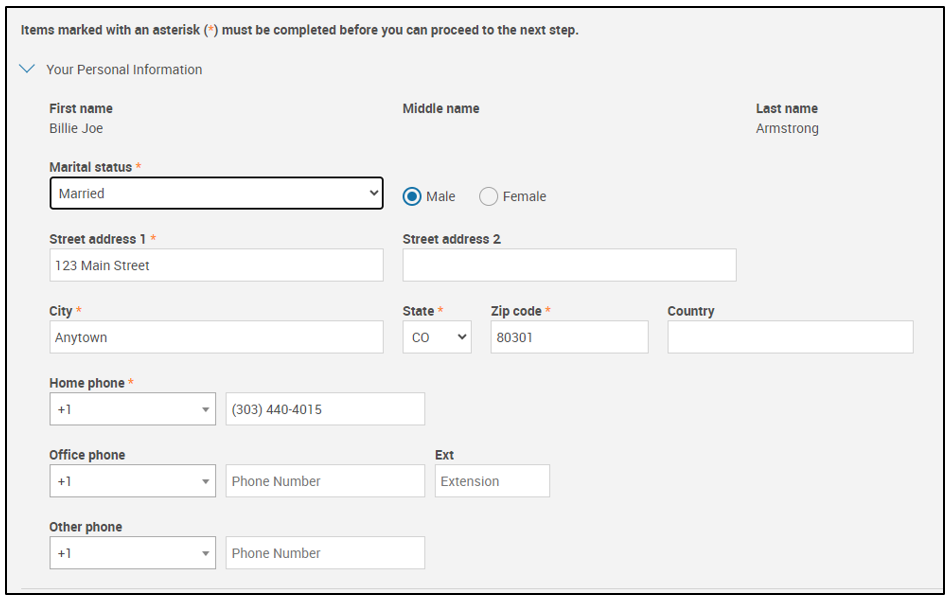Click the last name value Armstrong

(787, 129)
